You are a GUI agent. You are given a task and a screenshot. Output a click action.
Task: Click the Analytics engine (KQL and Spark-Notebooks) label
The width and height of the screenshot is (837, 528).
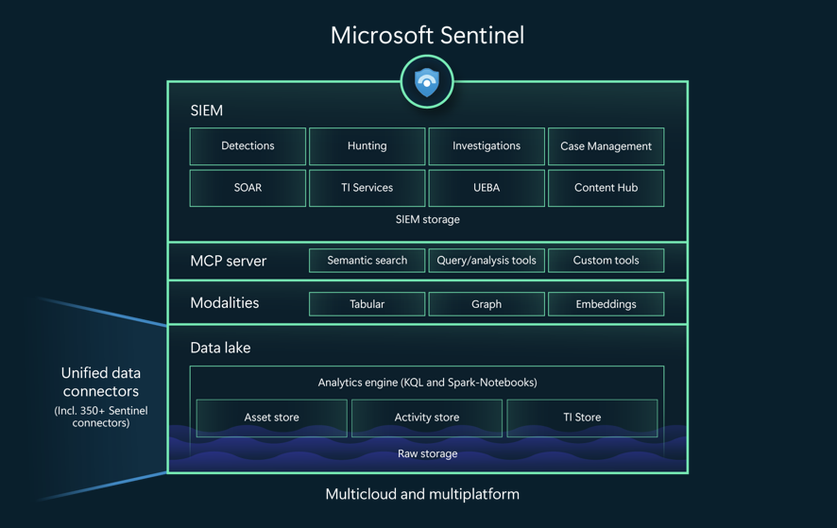[427, 382]
